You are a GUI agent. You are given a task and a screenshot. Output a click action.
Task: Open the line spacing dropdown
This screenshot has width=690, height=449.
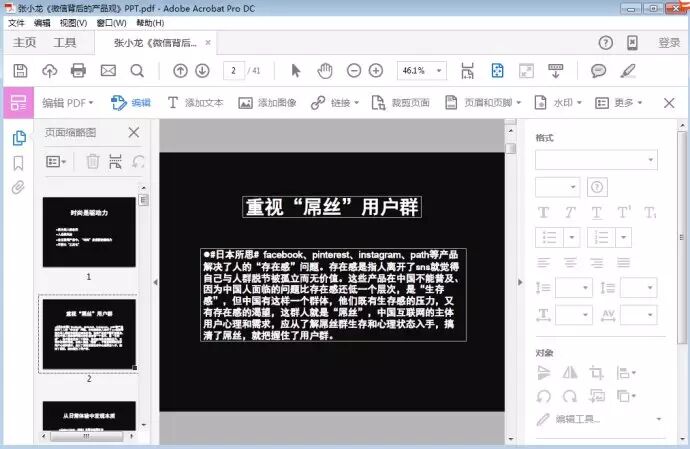(x=574, y=288)
